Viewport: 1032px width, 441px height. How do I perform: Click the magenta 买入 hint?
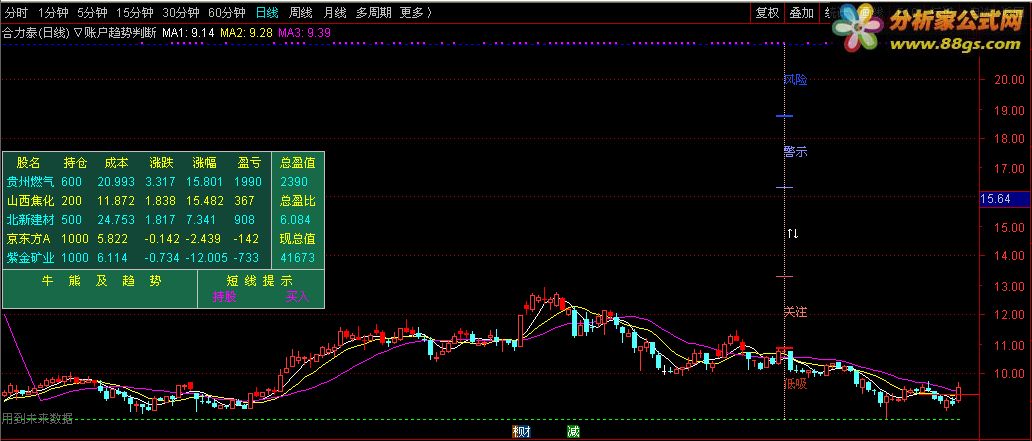tap(297, 297)
